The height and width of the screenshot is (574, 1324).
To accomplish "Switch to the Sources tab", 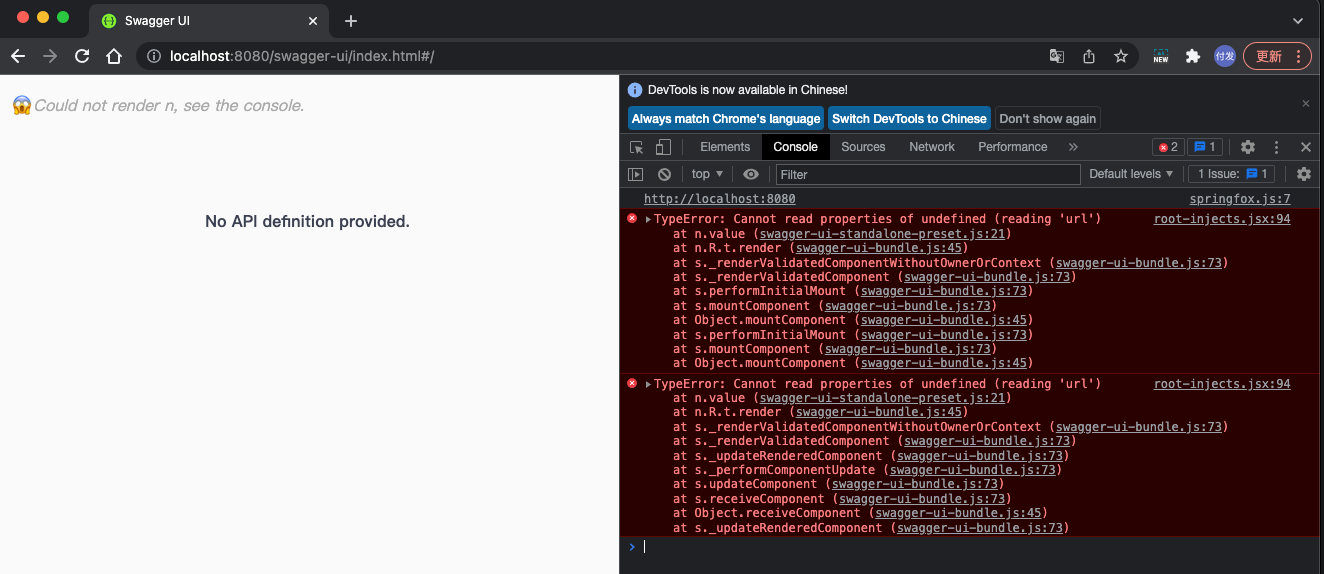I will pyautogui.click(x=863, y=146).
